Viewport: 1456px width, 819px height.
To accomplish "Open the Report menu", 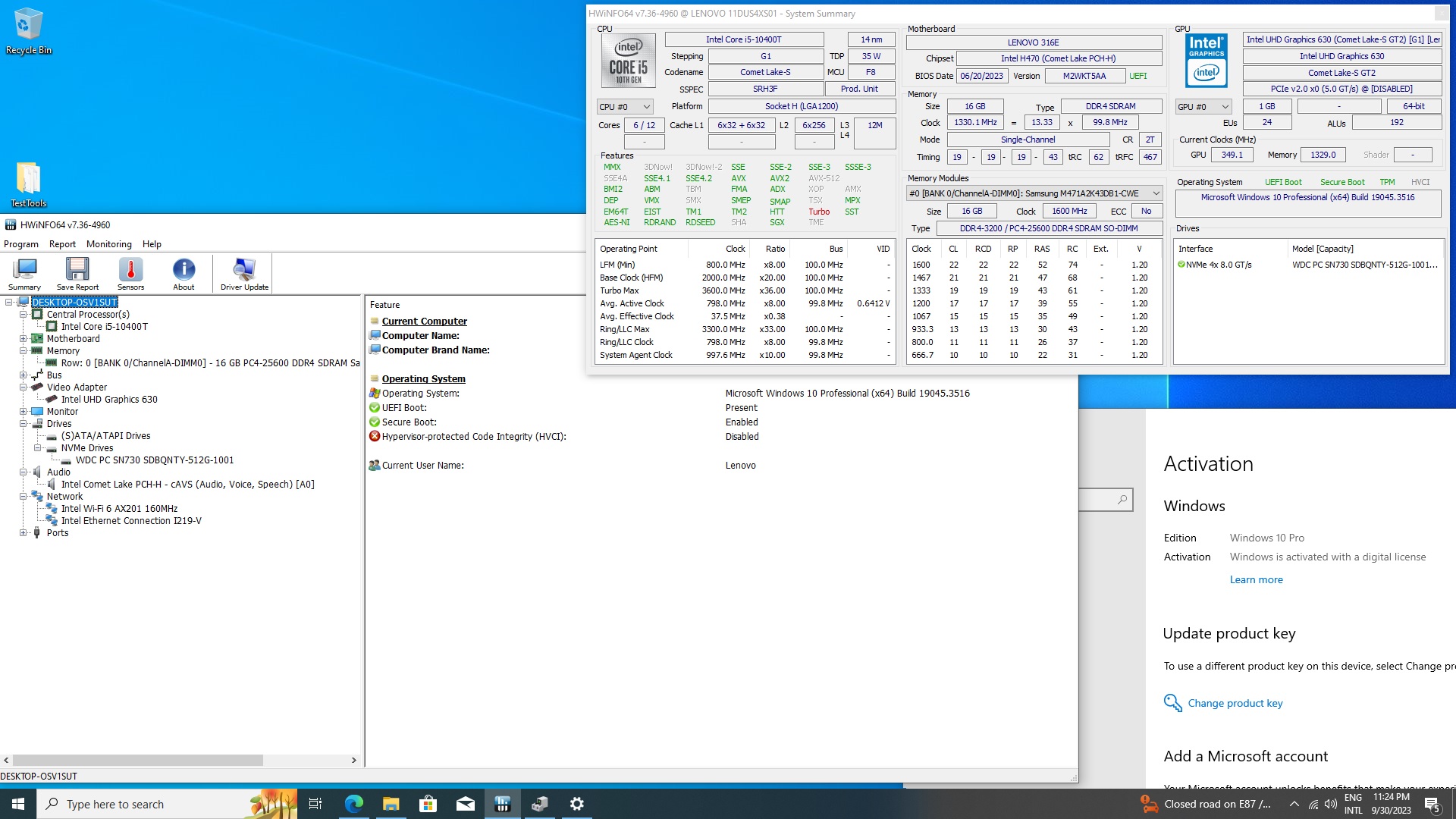I will [x=62, y=244].
